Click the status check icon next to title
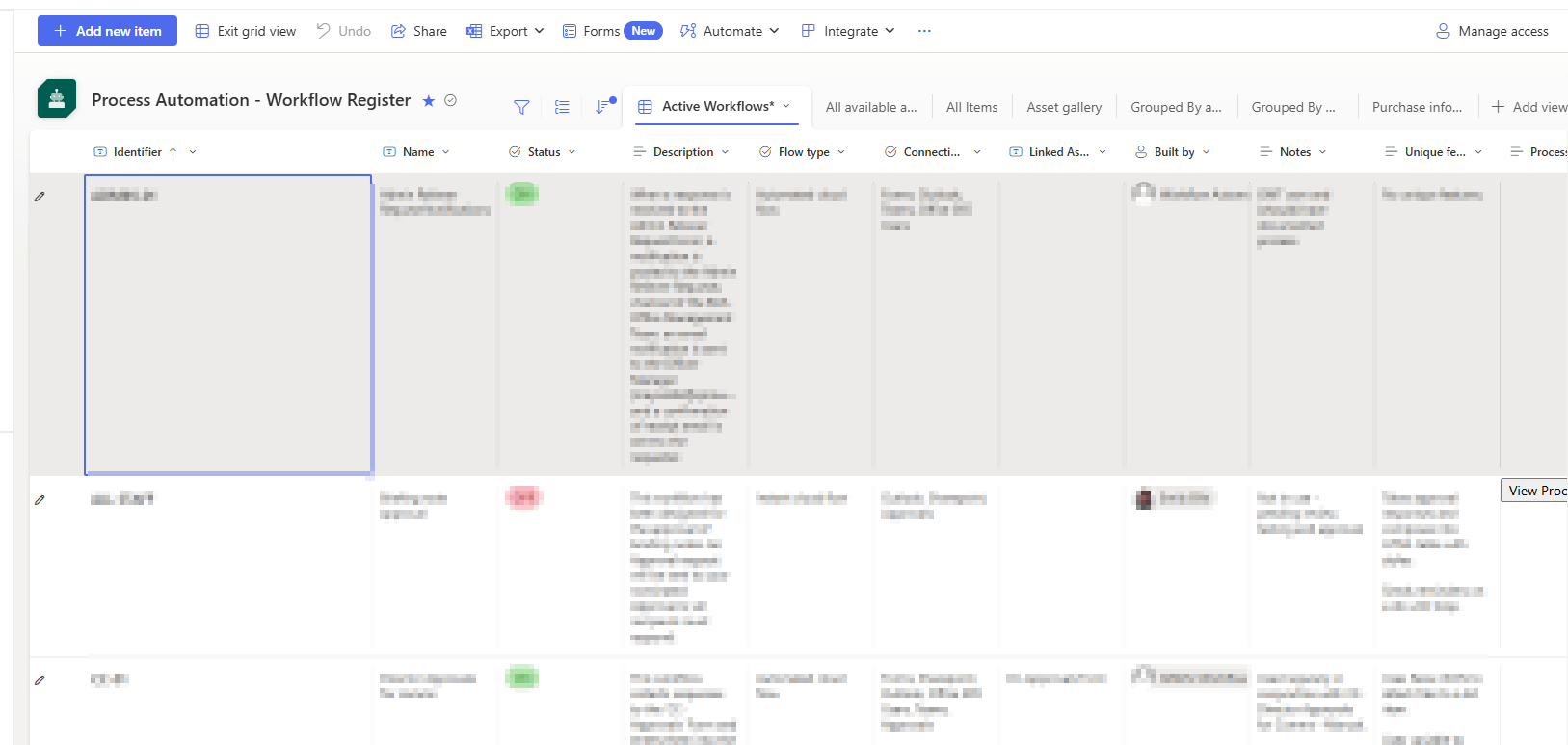This screenshot has width=1568, height=745. [450, 100]
